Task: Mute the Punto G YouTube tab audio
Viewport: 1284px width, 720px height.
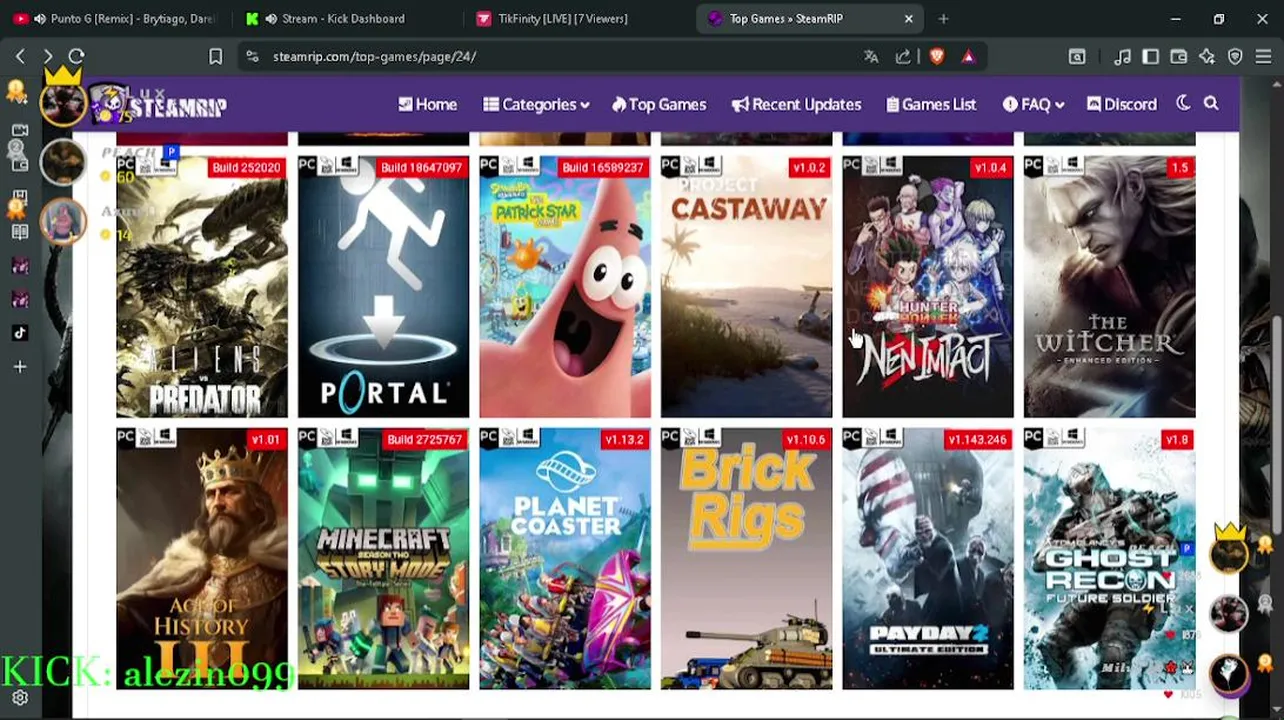Action: point(39,18)
